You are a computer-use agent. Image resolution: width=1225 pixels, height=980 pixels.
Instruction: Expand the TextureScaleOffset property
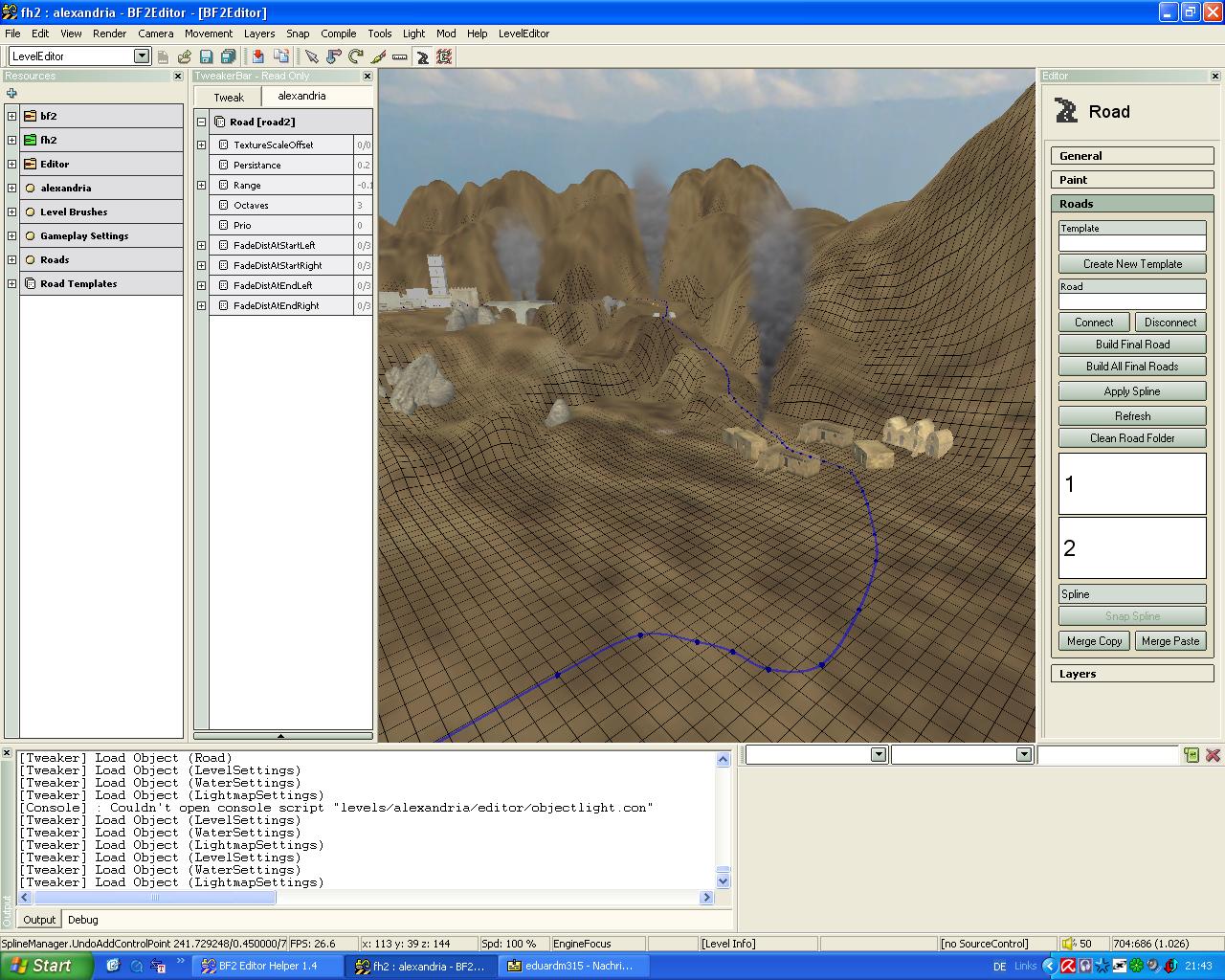pos(201,145)
